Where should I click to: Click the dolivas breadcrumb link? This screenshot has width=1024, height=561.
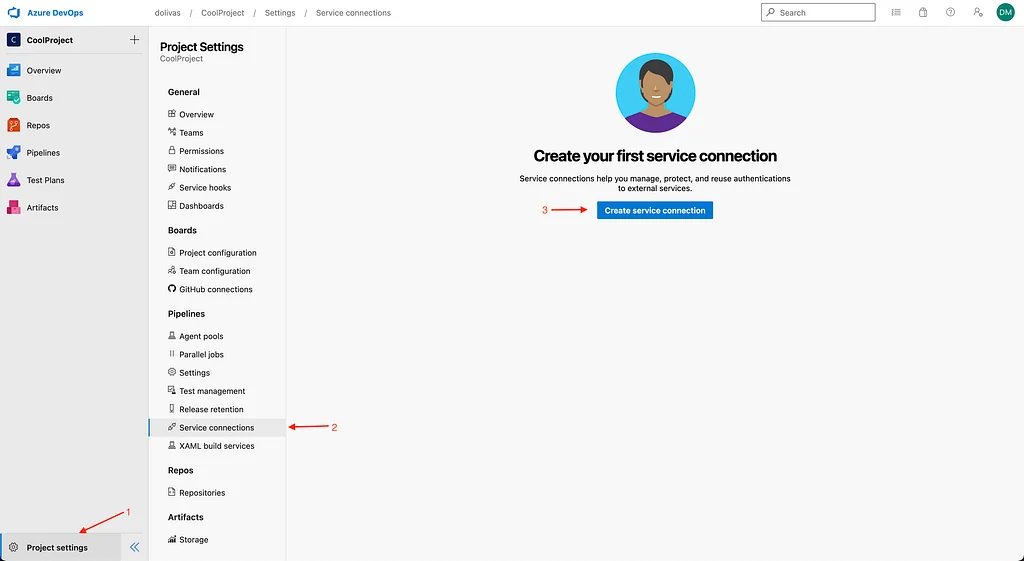[167, 13]
